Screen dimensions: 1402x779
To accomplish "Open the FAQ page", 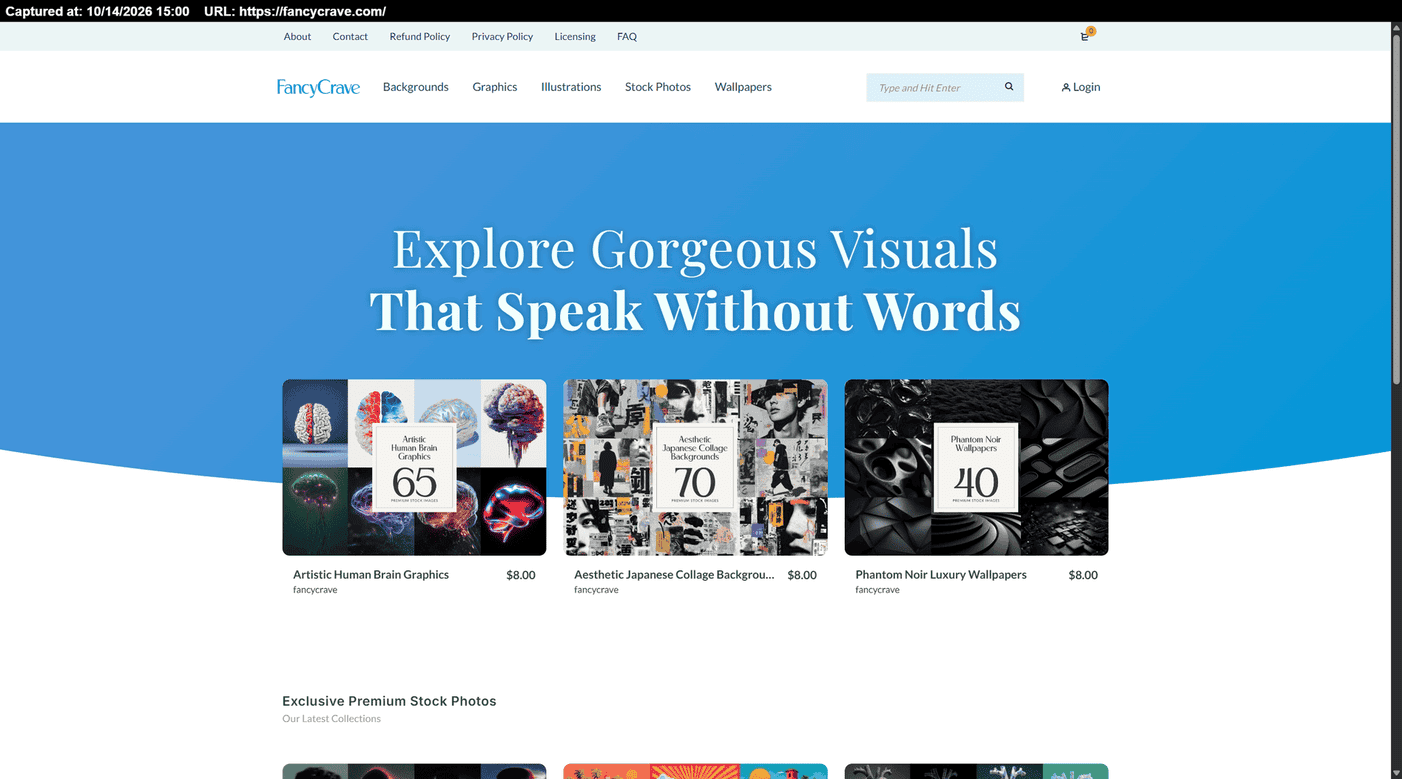I will pos(627,36).
